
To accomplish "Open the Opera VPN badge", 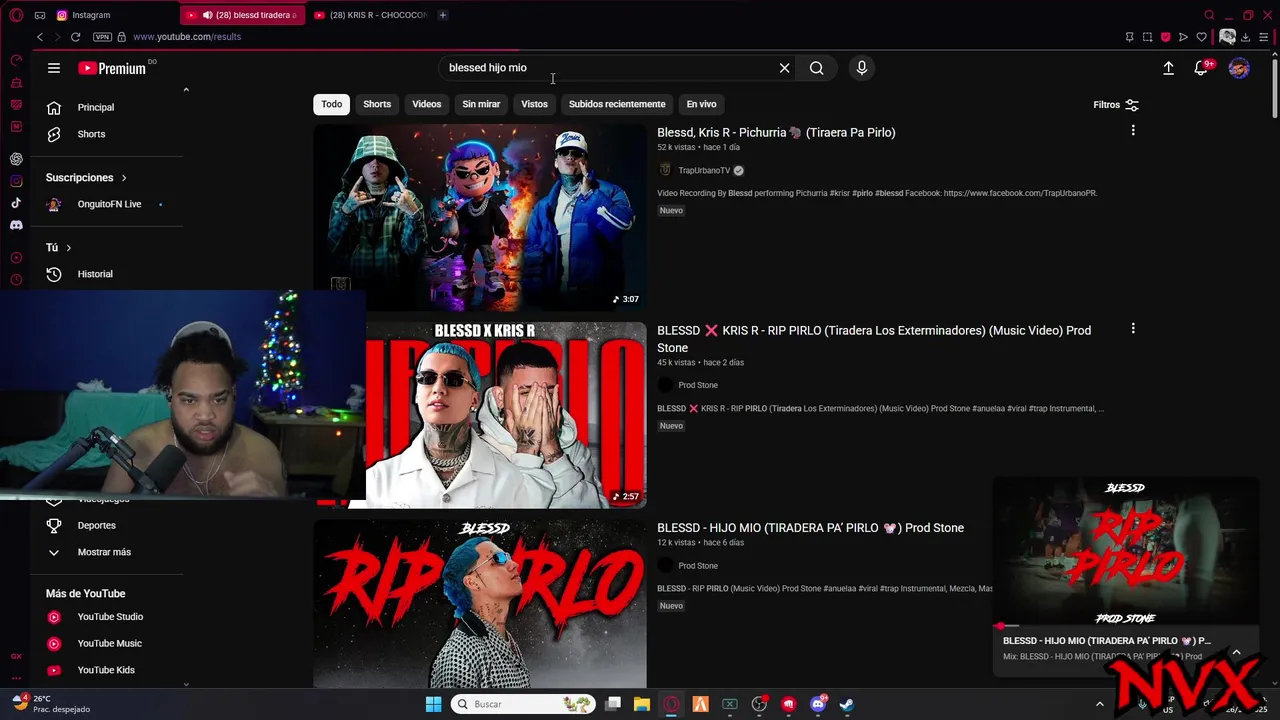I will click(x=102, y=37).
